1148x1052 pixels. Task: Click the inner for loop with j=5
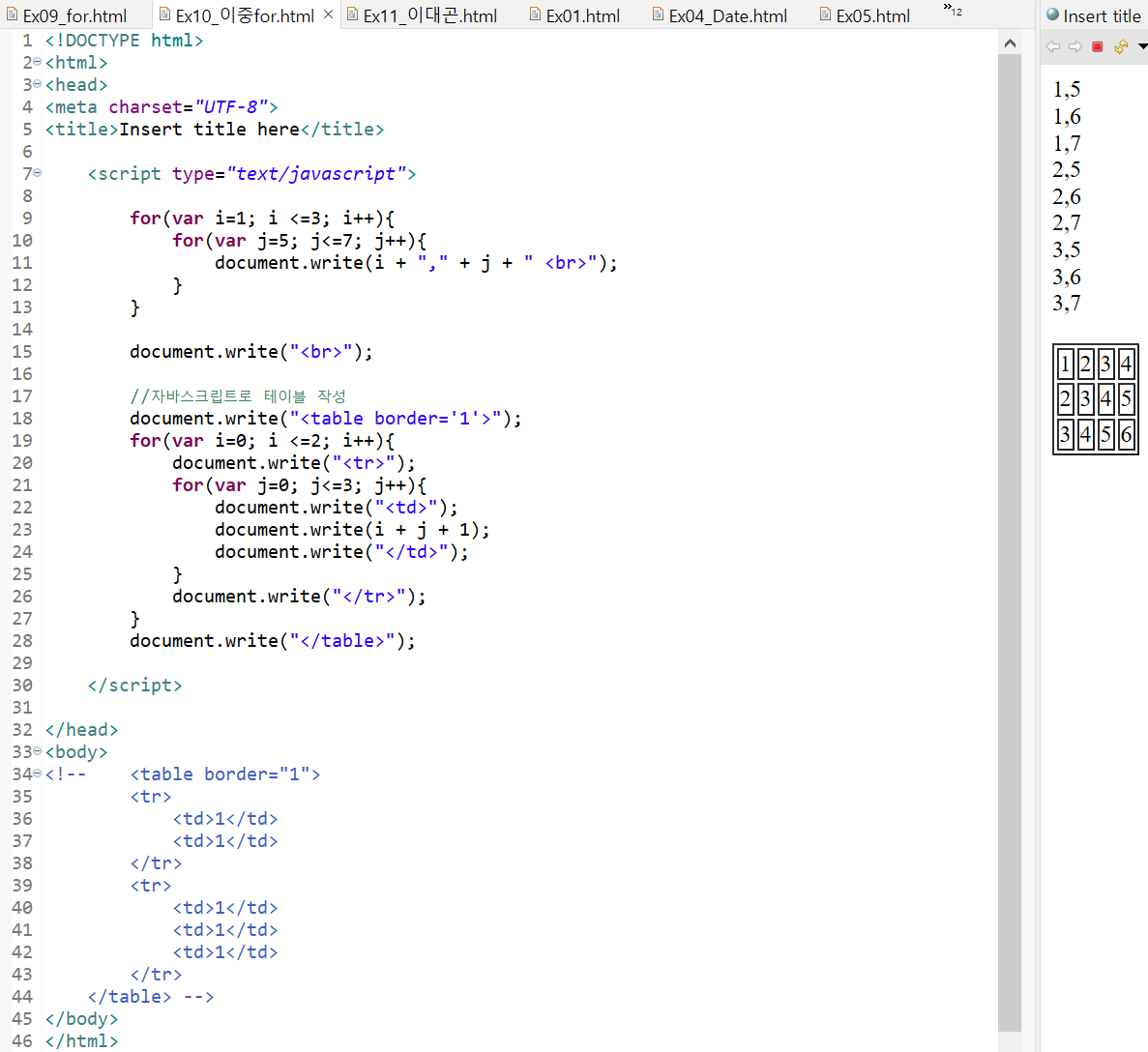click(300, 240)
